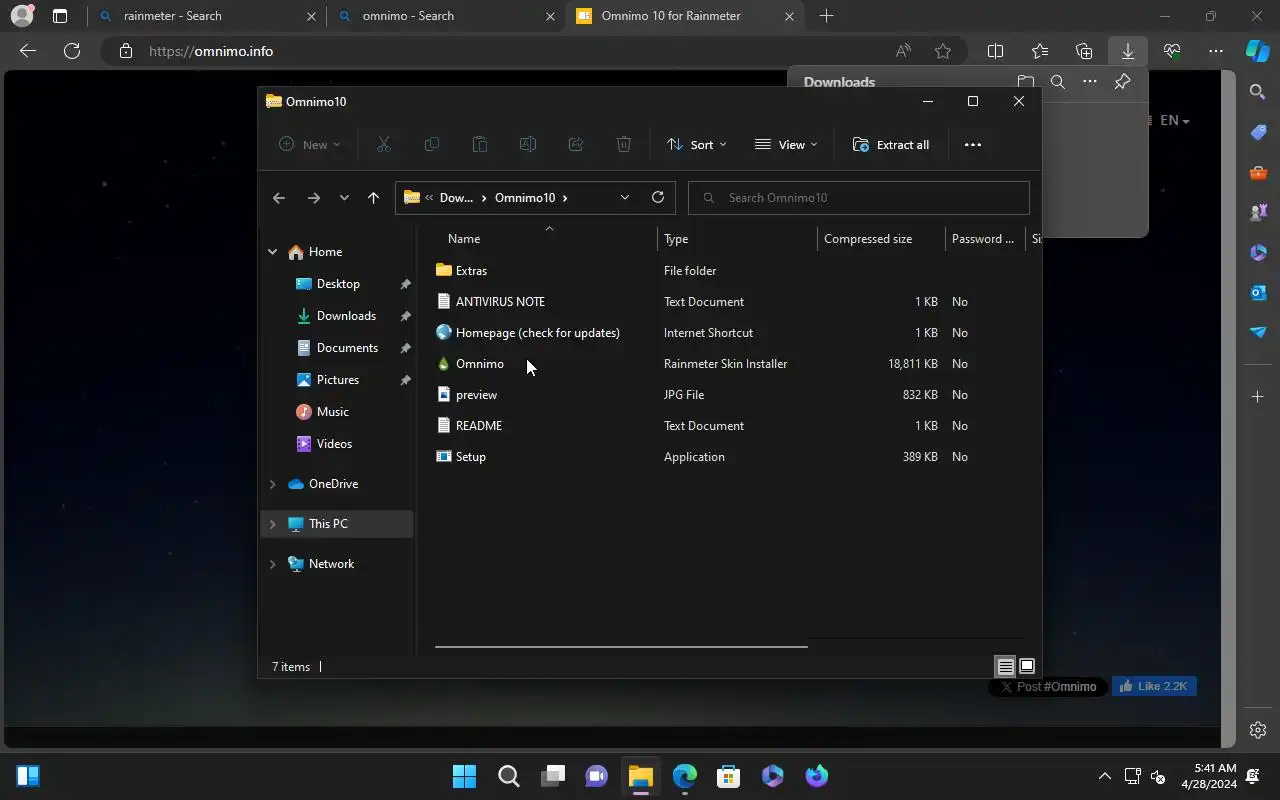Viewport: 1280px width, 800px height.
Task: Expand the This PC tree node
Action: (x=272, y=524)
